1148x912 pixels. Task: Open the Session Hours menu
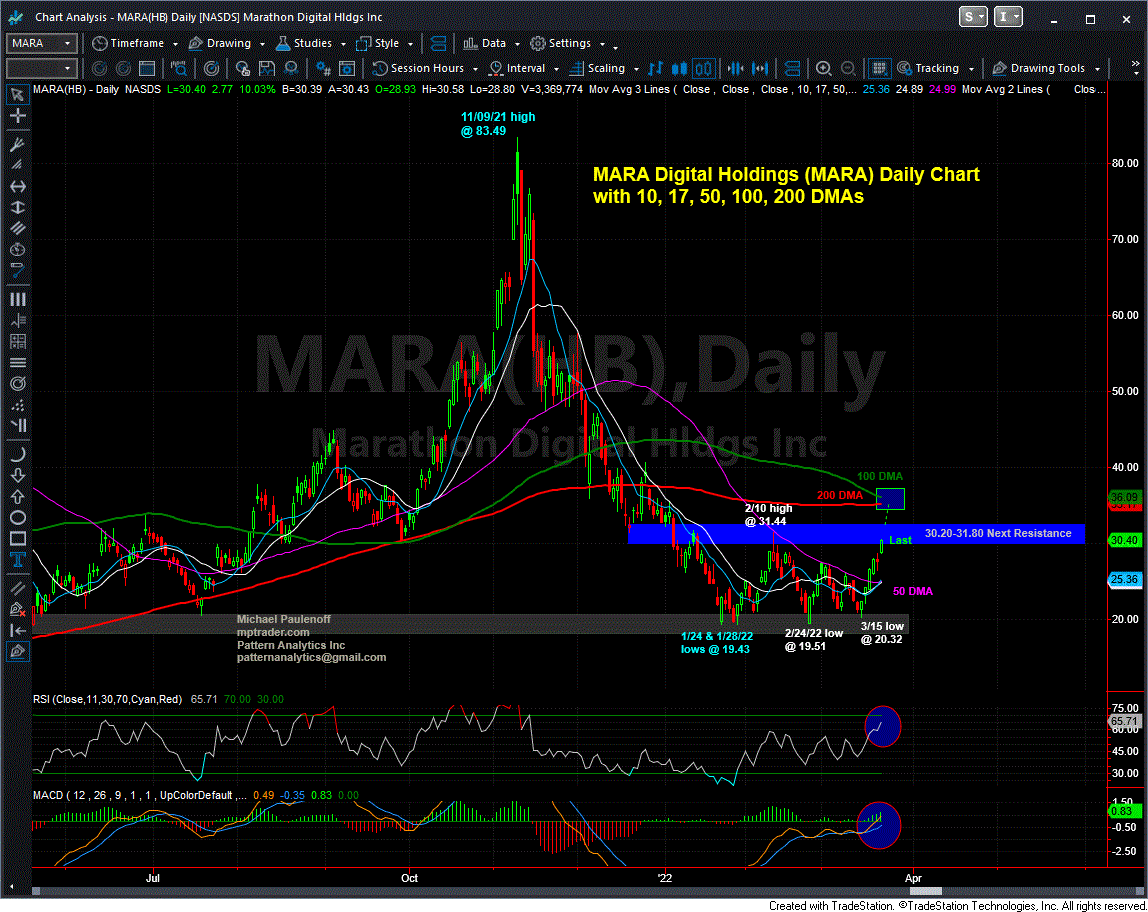pos(425,69)
